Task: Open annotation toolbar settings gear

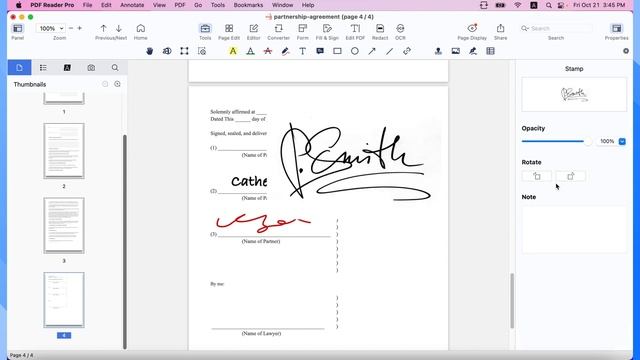Action: (626, 51)
